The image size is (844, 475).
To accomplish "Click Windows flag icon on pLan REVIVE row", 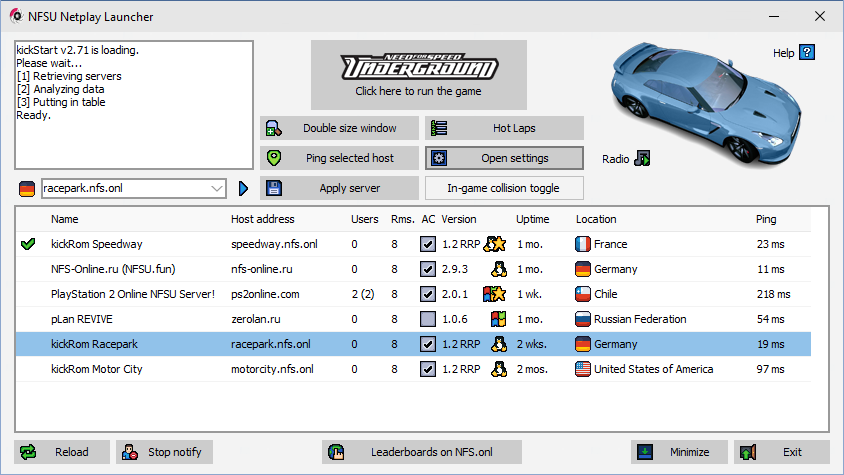I will pyautogui.click(x=498, y=319).
